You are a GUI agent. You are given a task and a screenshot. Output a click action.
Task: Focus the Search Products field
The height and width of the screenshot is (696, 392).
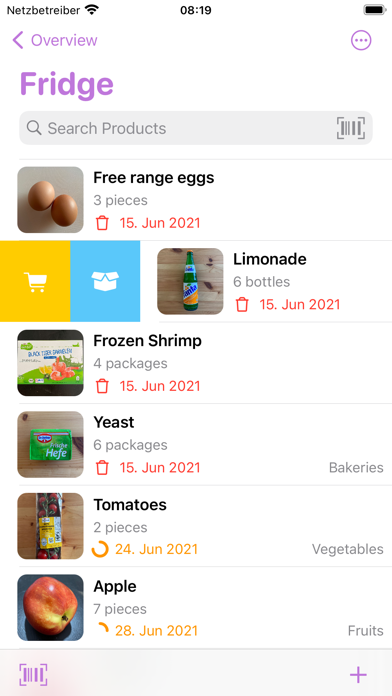196,128
